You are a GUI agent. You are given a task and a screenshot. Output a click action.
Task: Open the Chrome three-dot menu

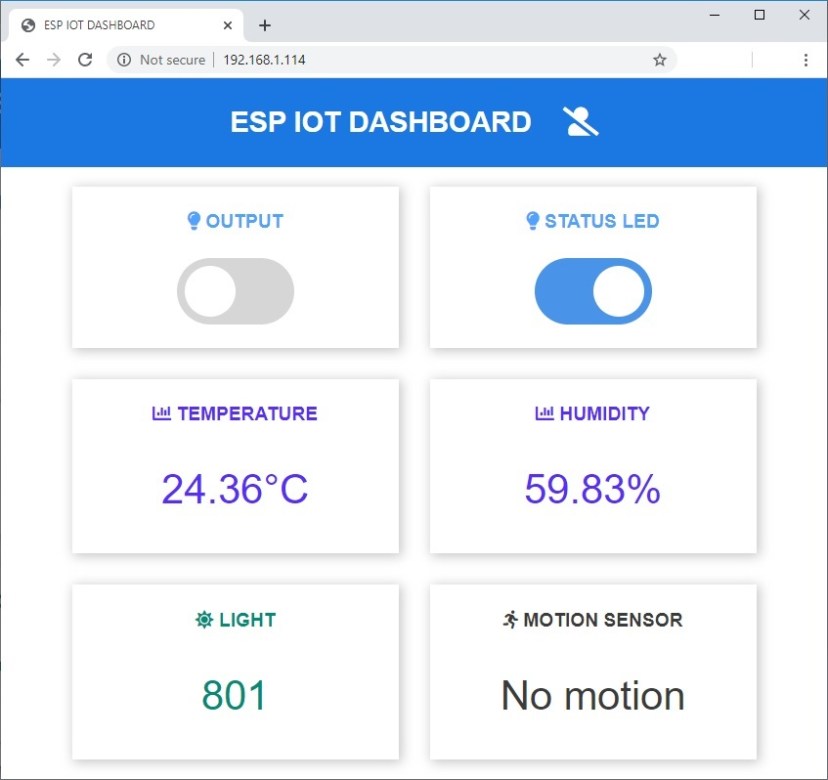pos(805,59)
